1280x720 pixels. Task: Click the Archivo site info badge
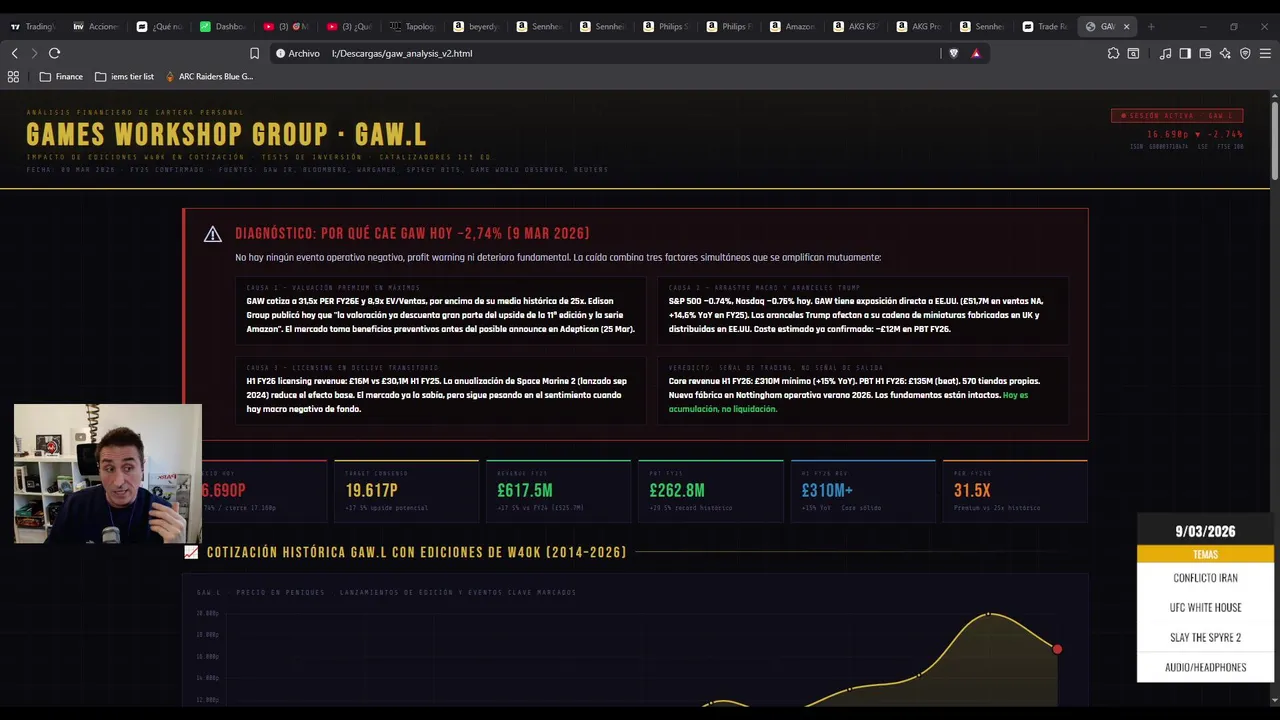(x=298, y=53)
